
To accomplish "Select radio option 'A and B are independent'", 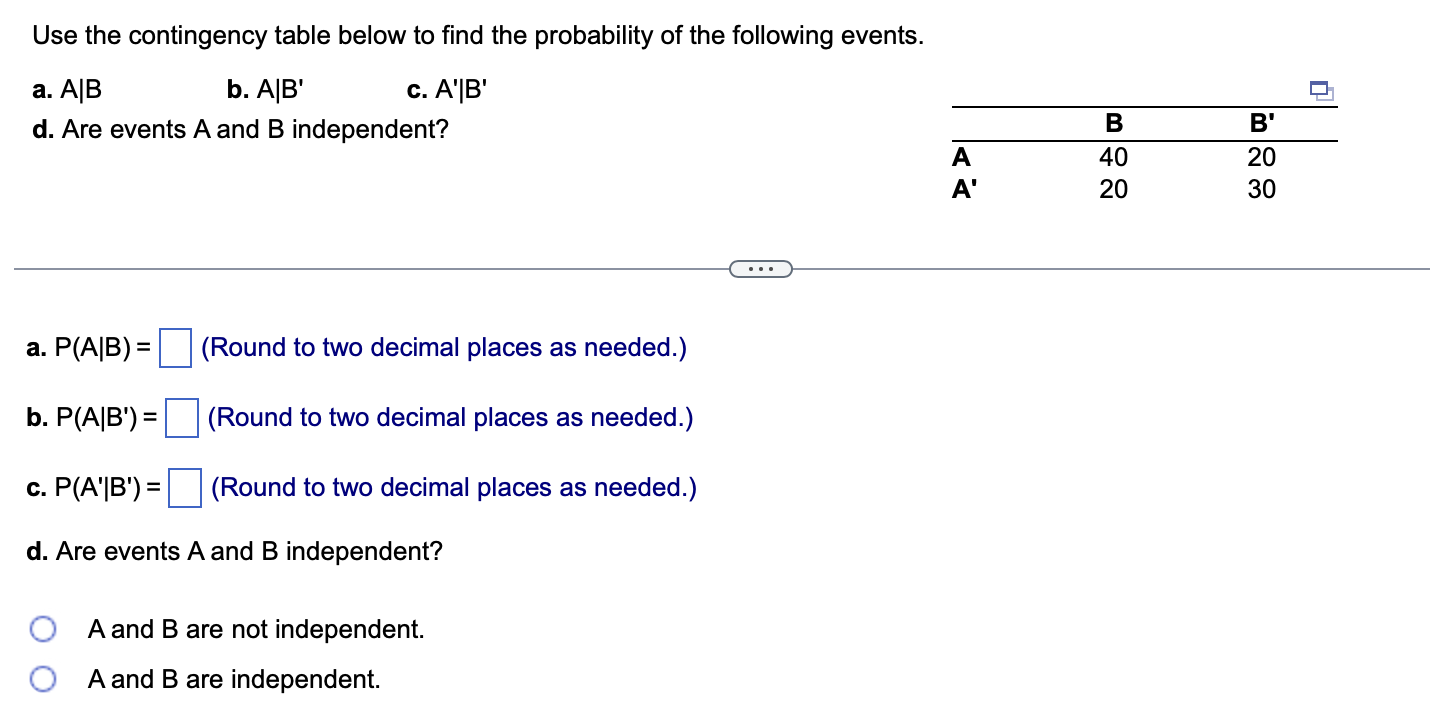I will tap(42, 678).
